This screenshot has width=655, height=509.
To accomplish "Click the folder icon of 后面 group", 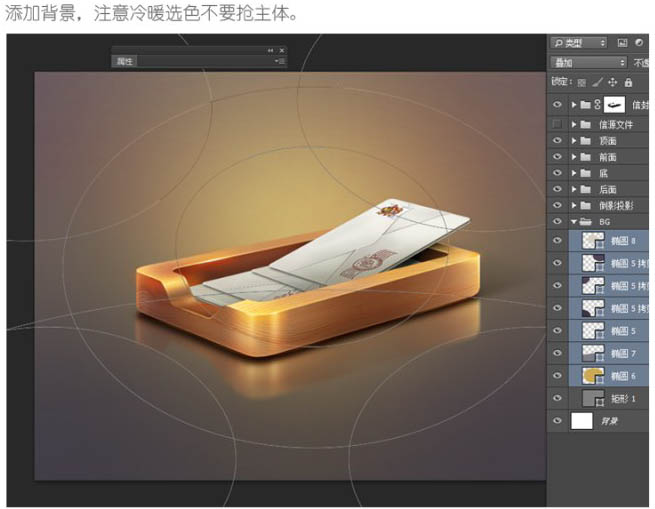I will (x=586, y=189).
